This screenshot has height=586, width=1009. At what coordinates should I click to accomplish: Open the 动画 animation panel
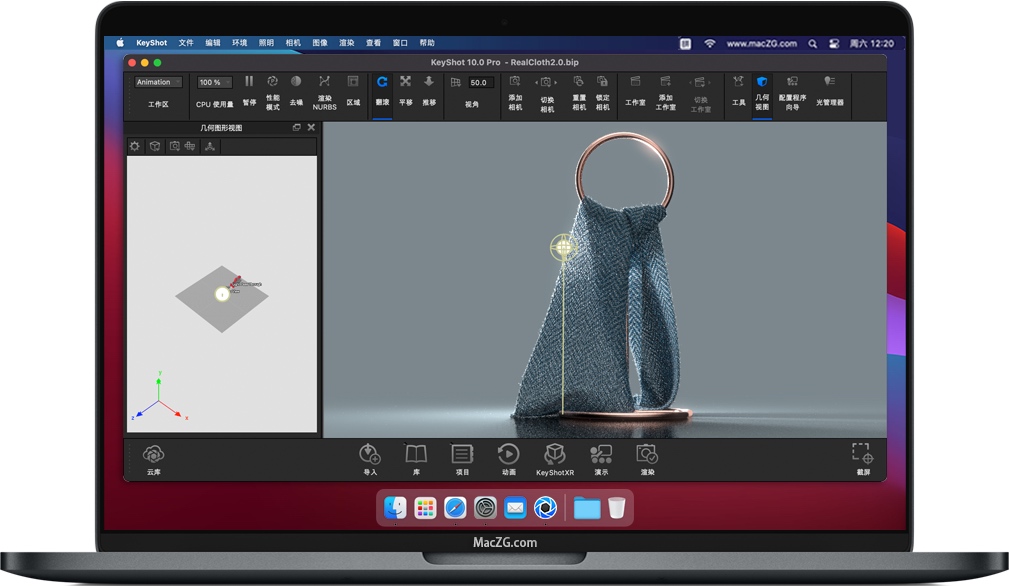point(508,455)
